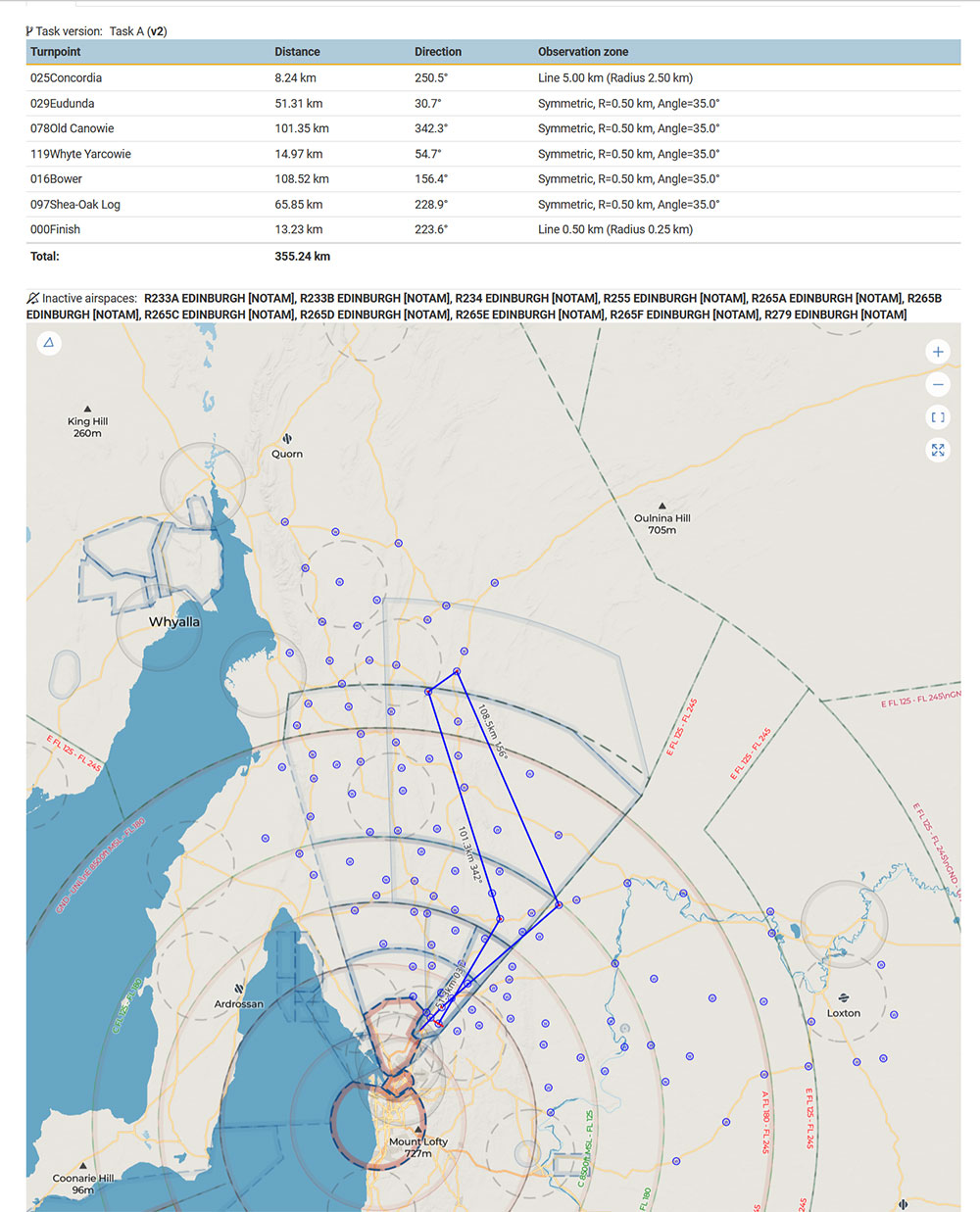Click the Line 5.00 km observation zone
This screenshot has height=1212, width=980.
(615, 78)
